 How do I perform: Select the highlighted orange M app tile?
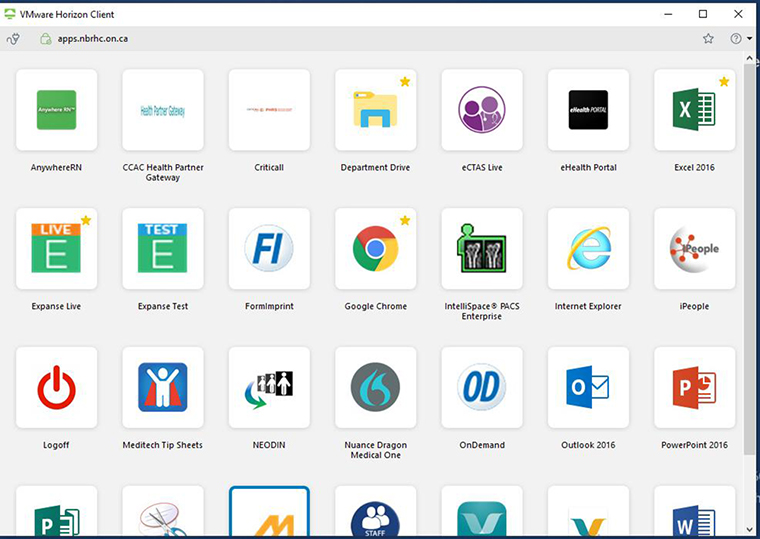point(269,512)
